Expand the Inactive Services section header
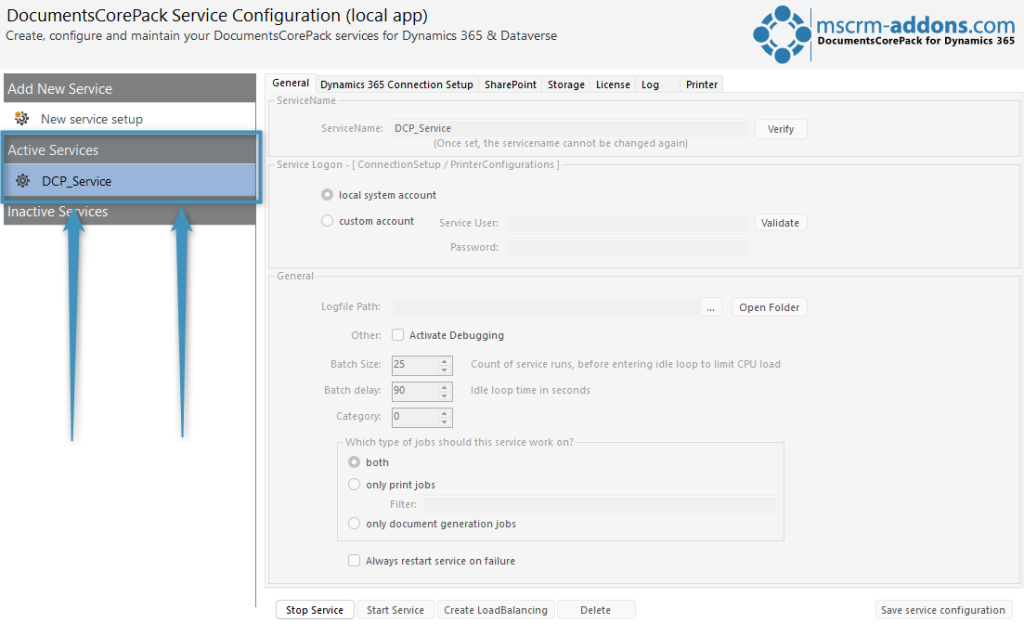Viewport: 1024px width, 636px height. pos(129,212)
